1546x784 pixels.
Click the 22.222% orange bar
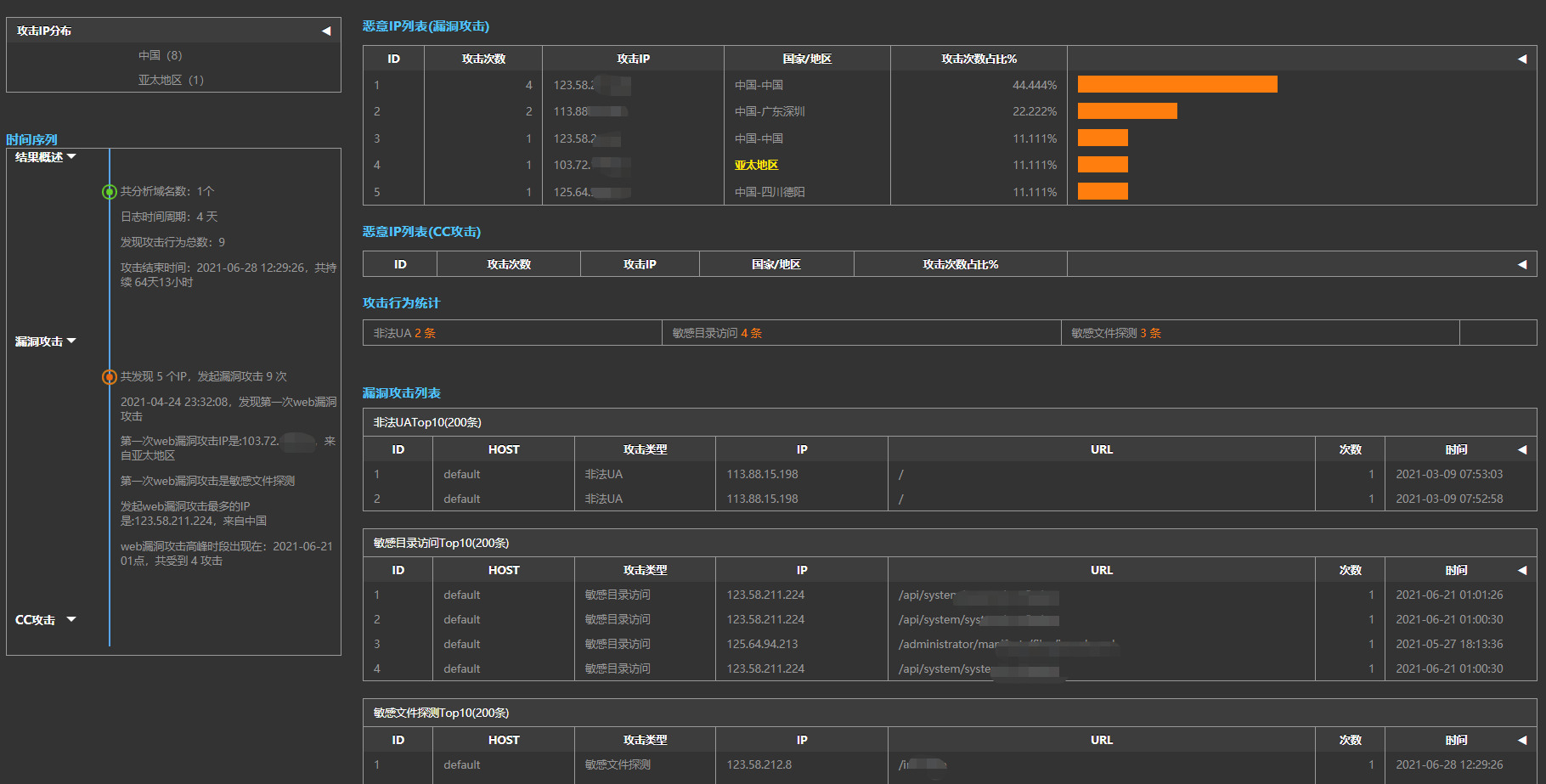coord(1127,111)
